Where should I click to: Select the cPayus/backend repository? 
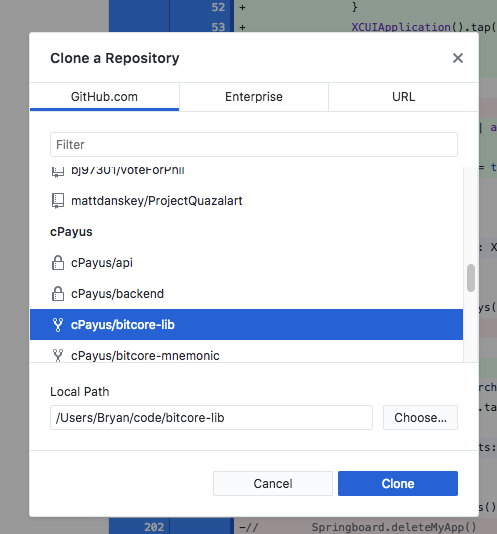(x=246, y=294)
